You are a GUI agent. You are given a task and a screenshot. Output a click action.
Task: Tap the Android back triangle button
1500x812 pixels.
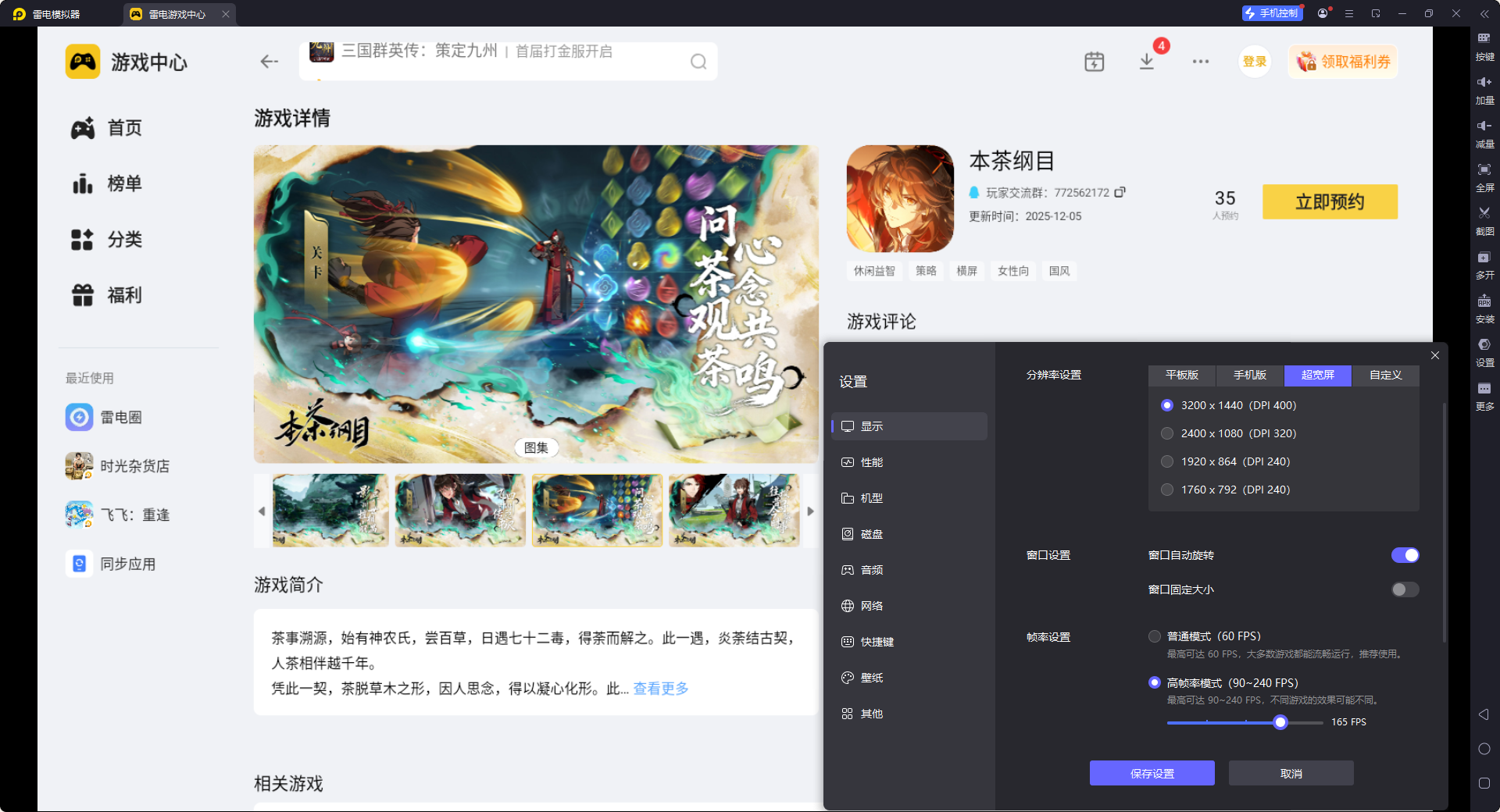click(x=1484, y=714)
